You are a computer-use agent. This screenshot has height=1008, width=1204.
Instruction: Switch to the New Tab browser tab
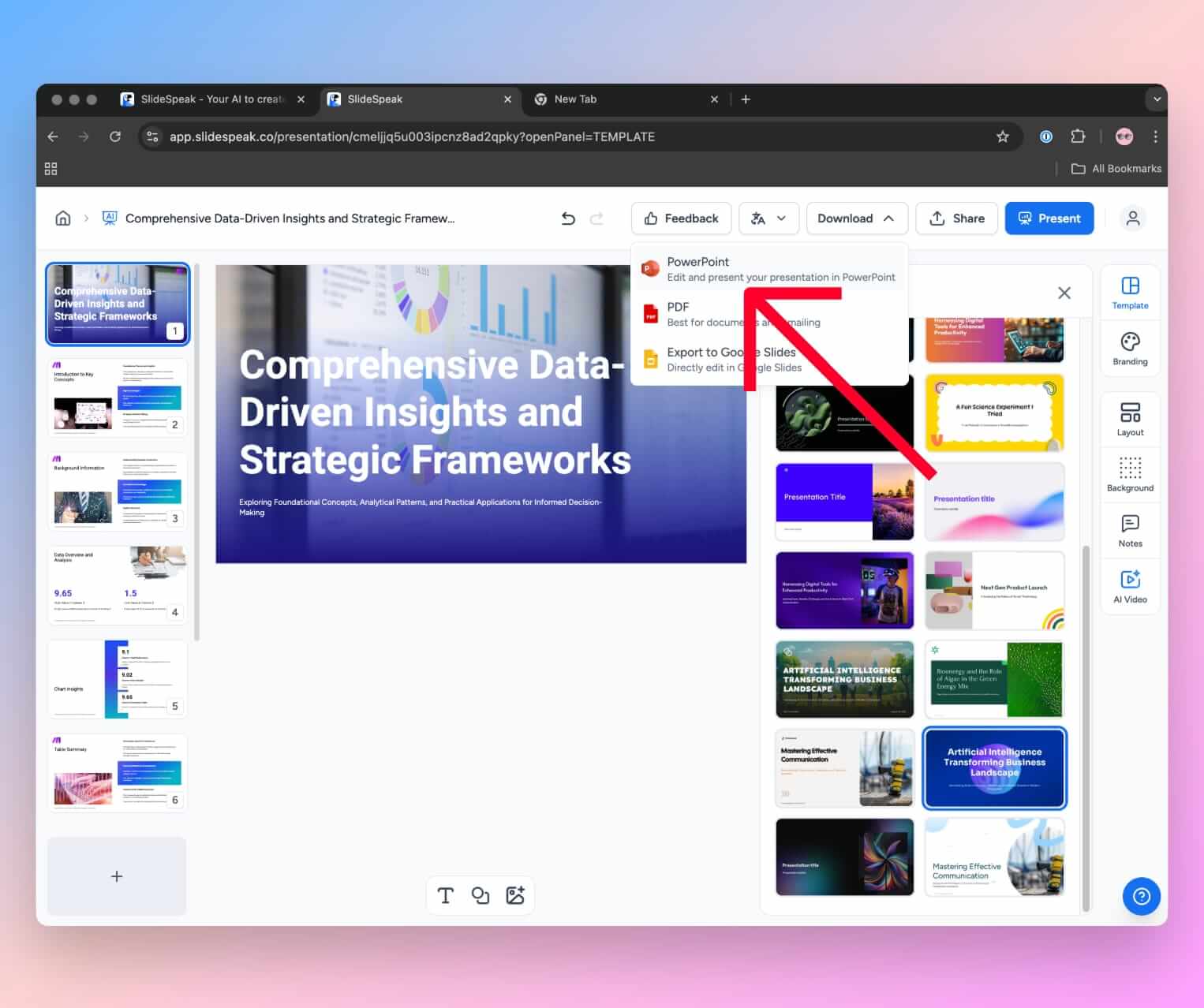click(x=576, y=99)
